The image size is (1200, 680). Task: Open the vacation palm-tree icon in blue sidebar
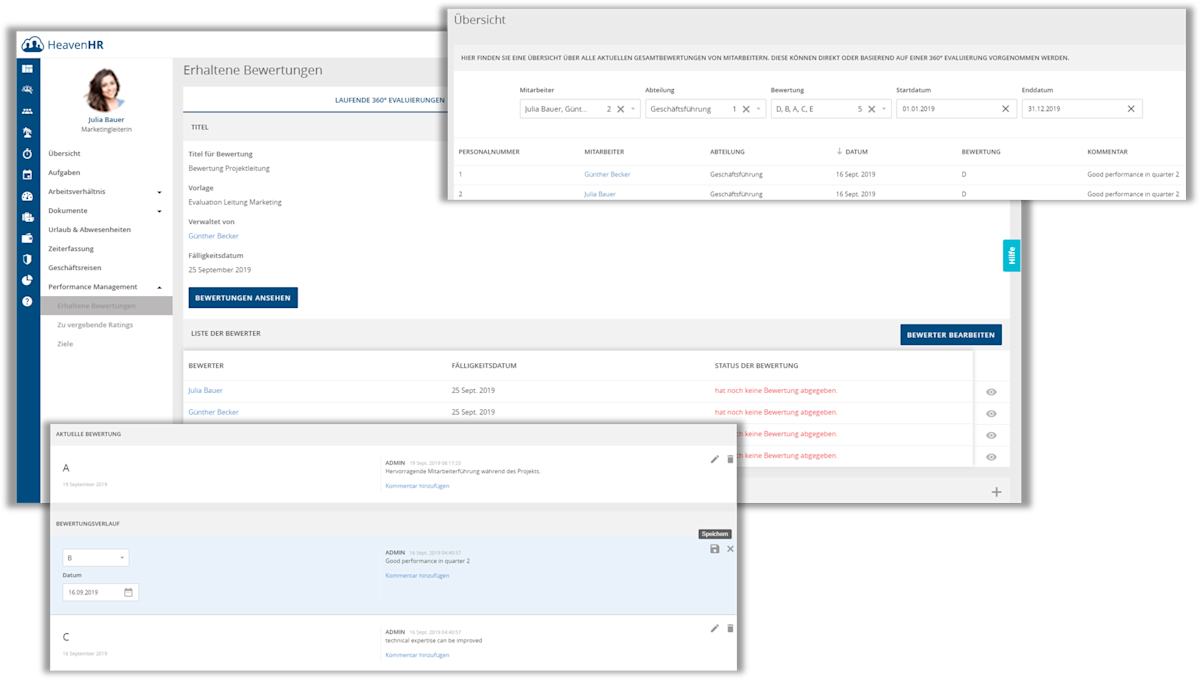click(27, 132)
